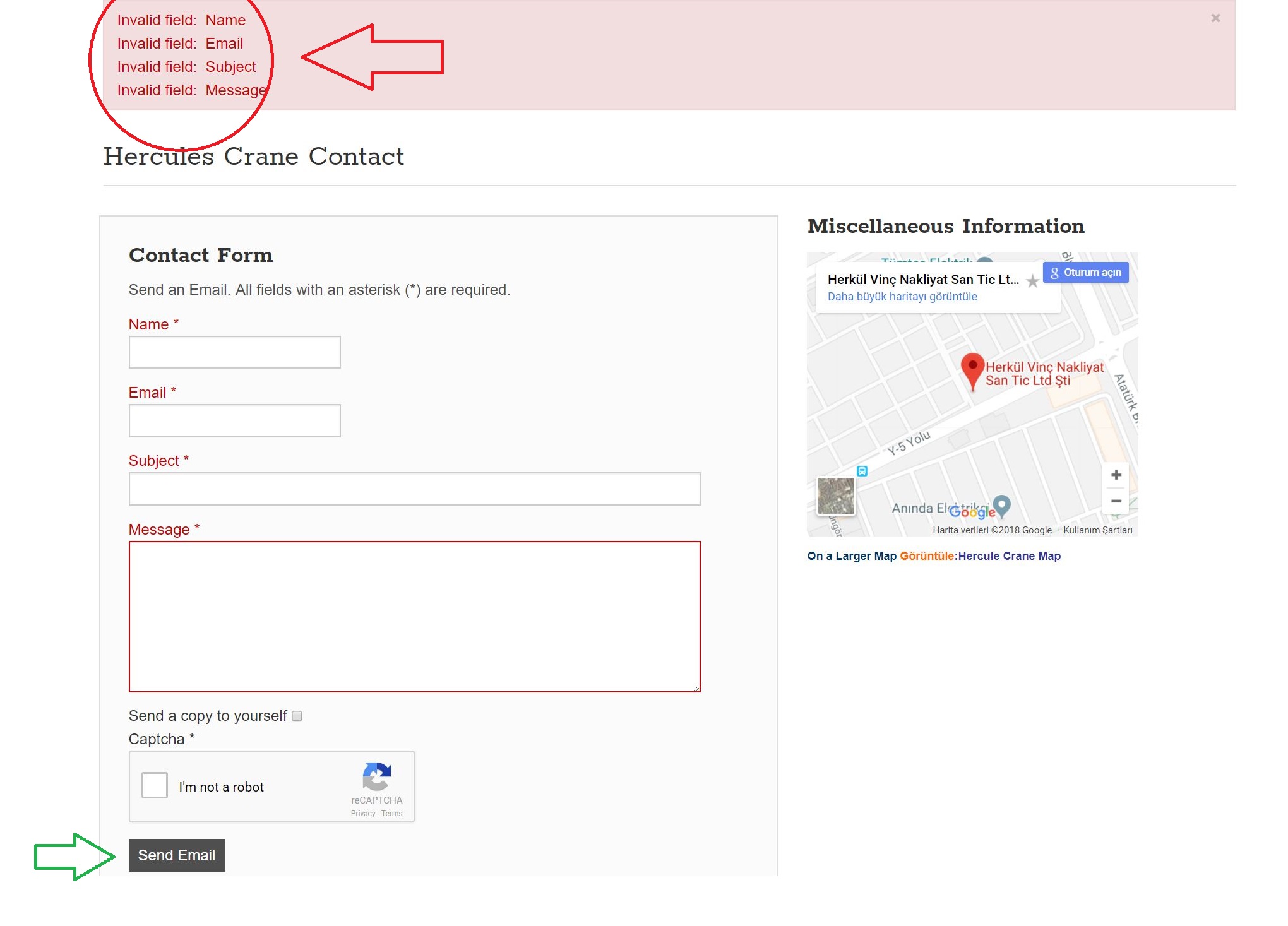Zoom out on the map with minus

tap(1116, 501)
